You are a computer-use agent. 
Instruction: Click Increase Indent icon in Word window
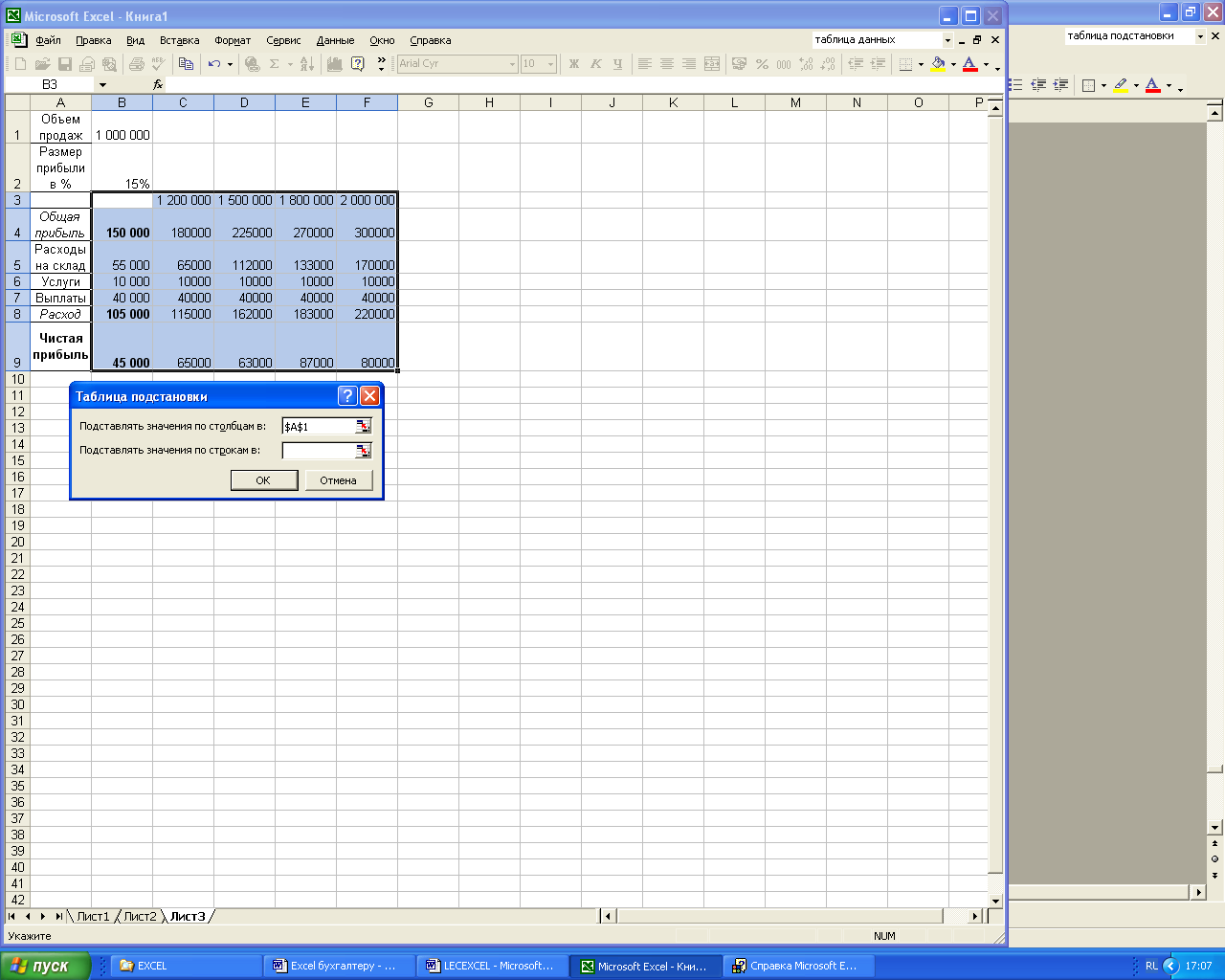1060,85
